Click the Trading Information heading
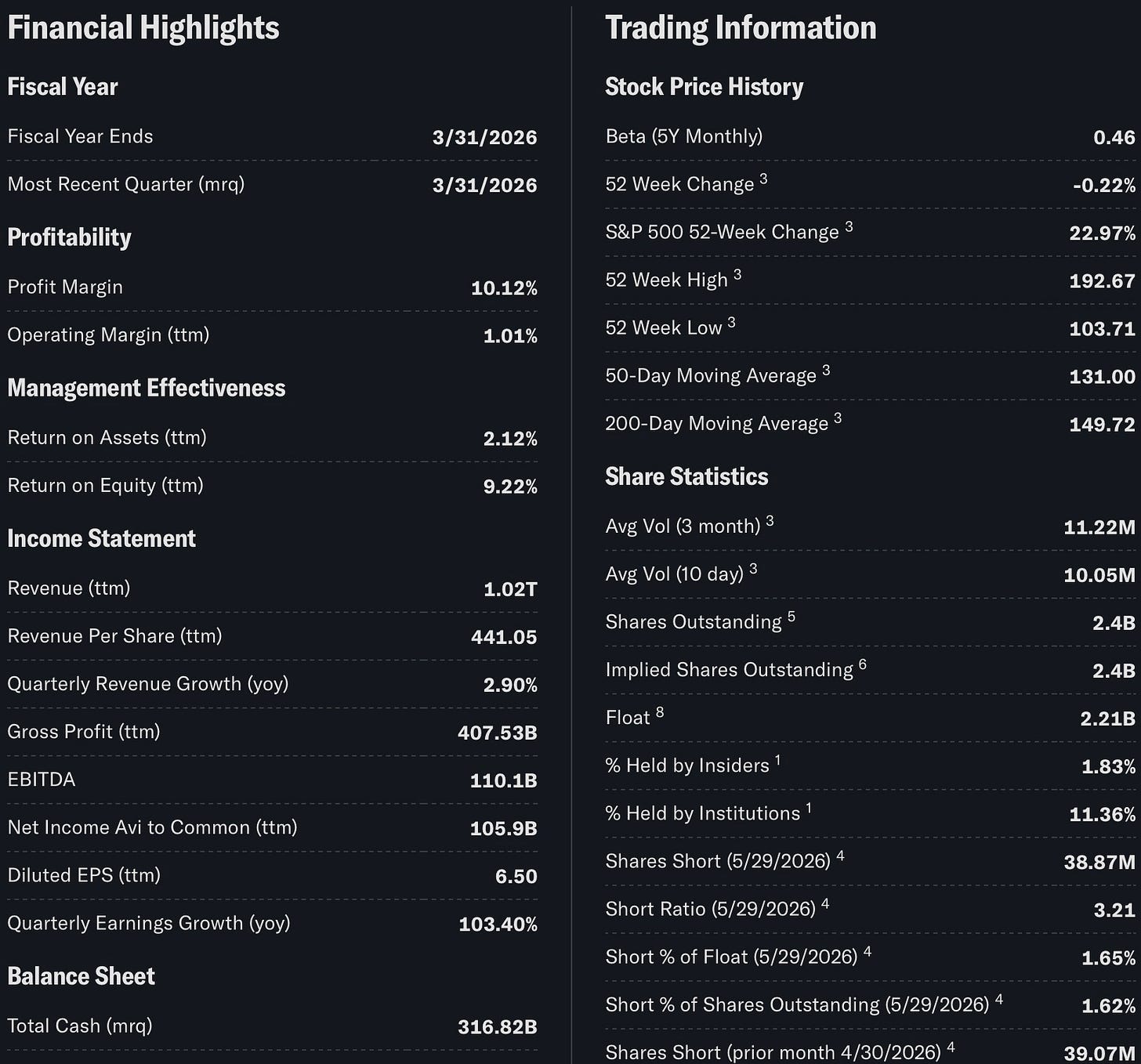Viewport: 1141px width, 1064px height. 741,28
